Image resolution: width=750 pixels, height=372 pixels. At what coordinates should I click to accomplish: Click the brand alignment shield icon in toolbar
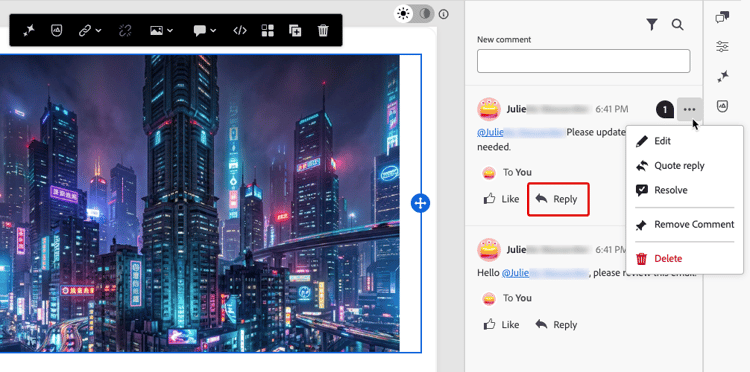[x=56, y=31]
